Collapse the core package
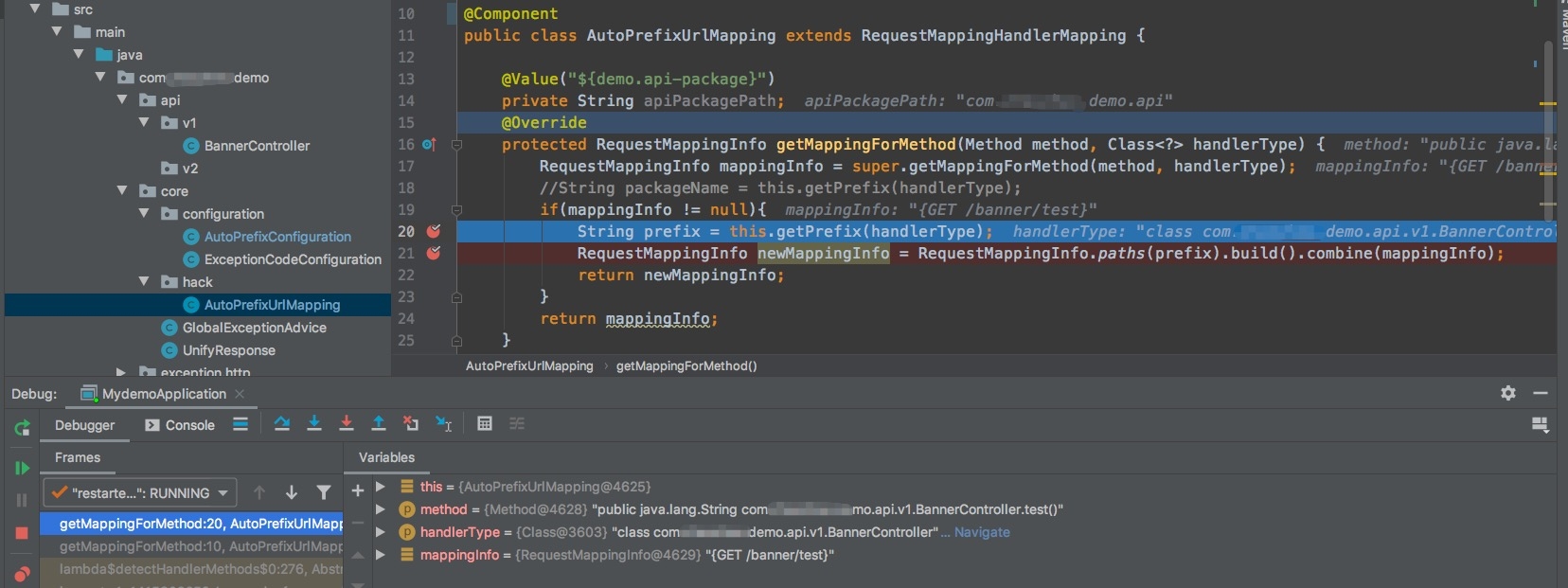The image size is (1568, 588). (x=122, y=190)
